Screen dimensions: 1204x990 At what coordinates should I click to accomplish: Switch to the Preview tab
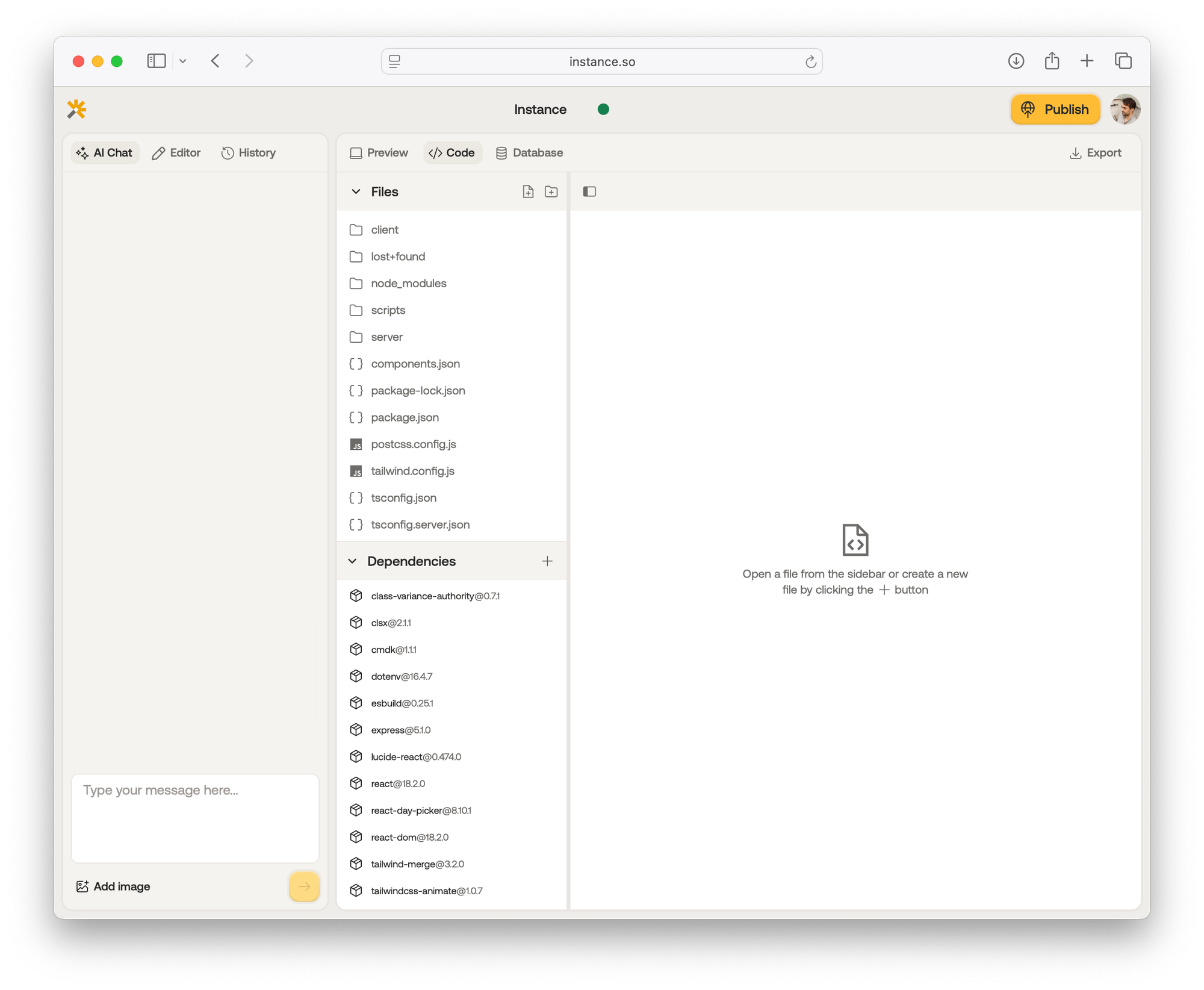tap(379, 153)
